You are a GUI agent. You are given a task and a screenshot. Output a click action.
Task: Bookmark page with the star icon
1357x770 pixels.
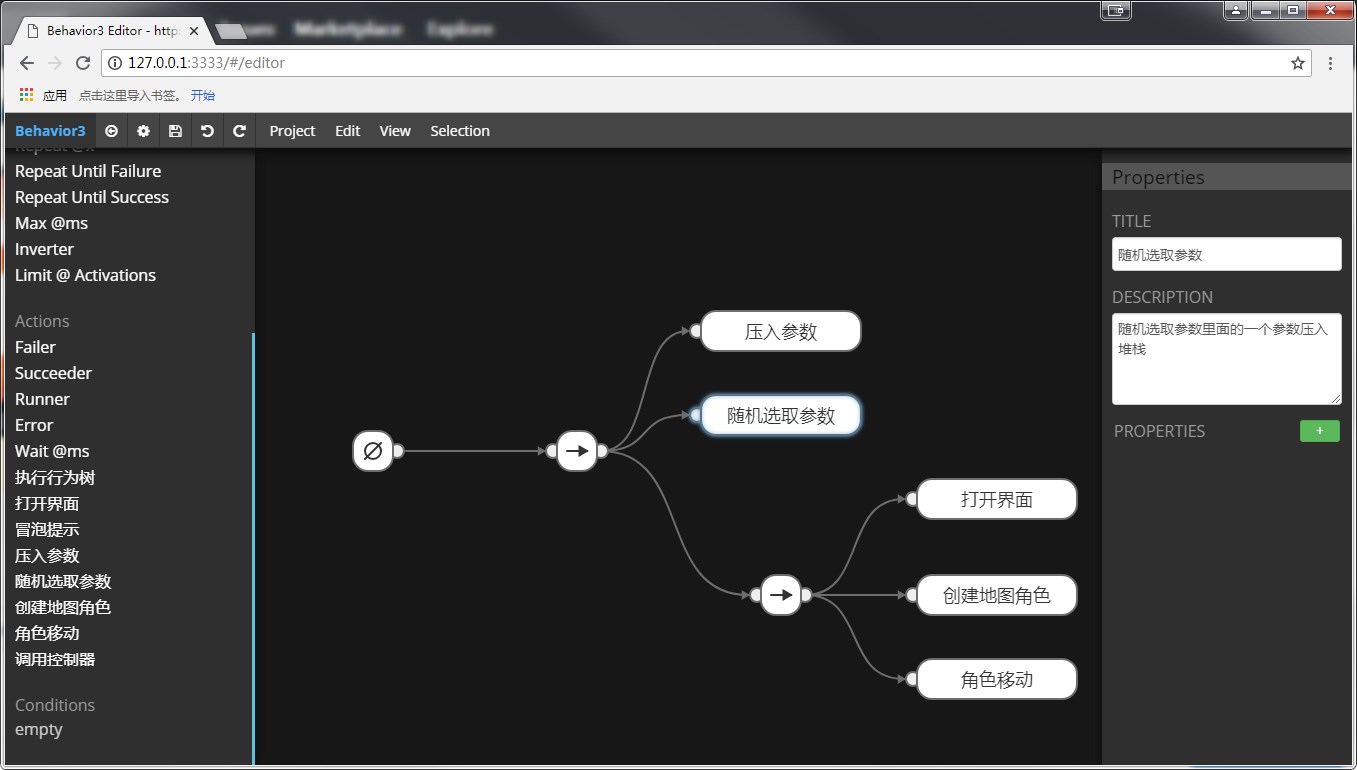1298,63
